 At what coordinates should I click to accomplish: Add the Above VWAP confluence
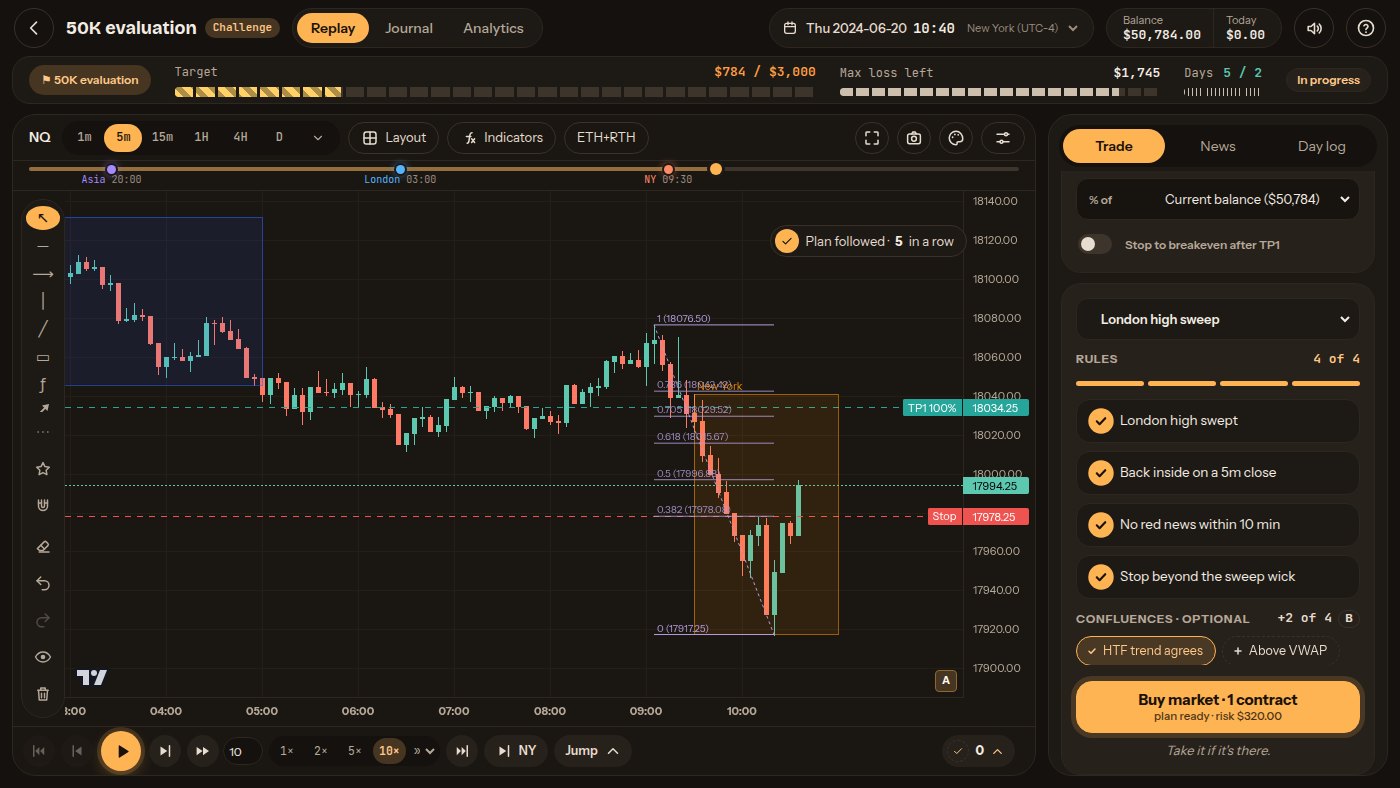coord(1281,651)
